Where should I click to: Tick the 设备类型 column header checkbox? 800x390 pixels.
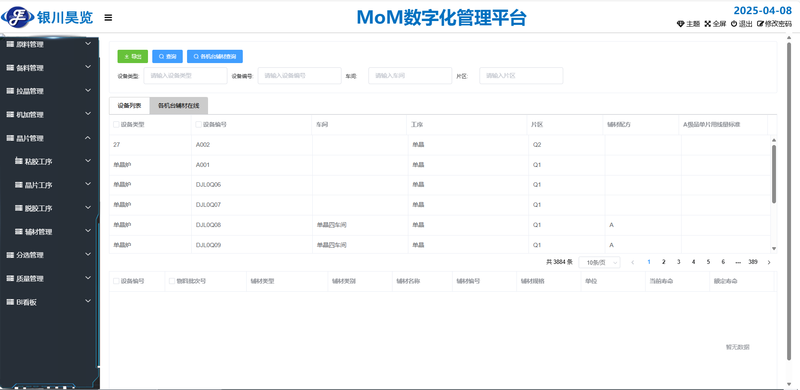(x=116, y=124)
